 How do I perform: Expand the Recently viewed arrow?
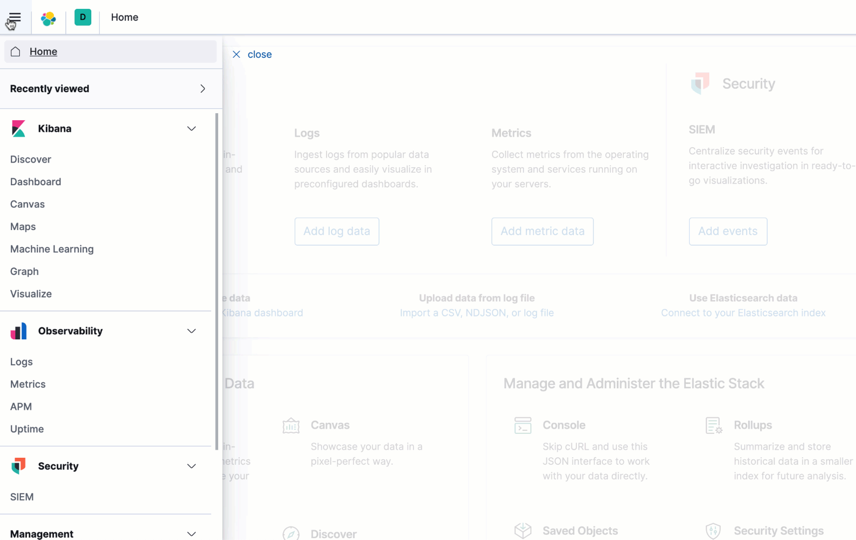point(202,89)
